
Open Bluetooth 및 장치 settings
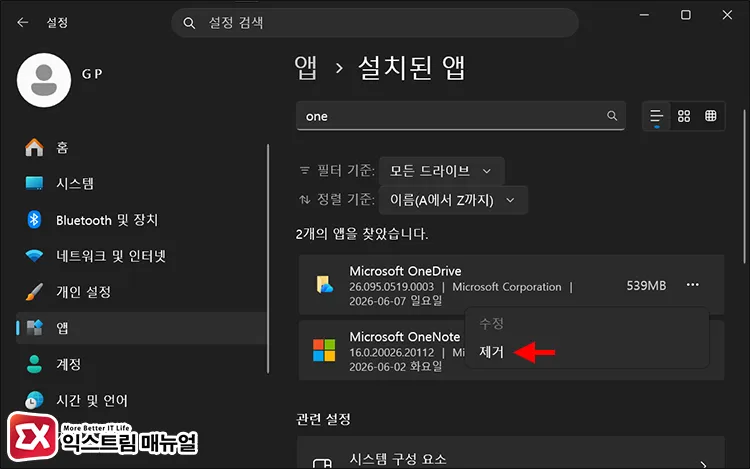[x=142, y=220]
